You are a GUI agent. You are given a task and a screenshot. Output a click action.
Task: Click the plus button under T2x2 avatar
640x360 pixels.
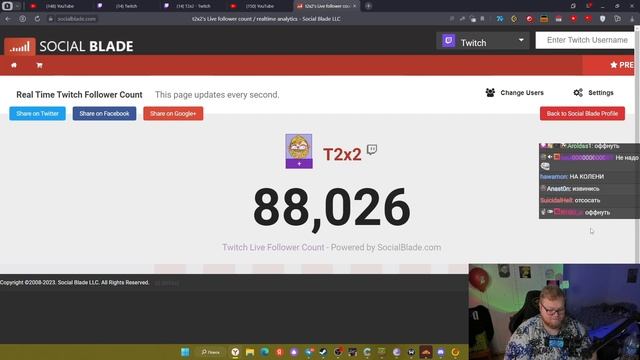[299, 164]
